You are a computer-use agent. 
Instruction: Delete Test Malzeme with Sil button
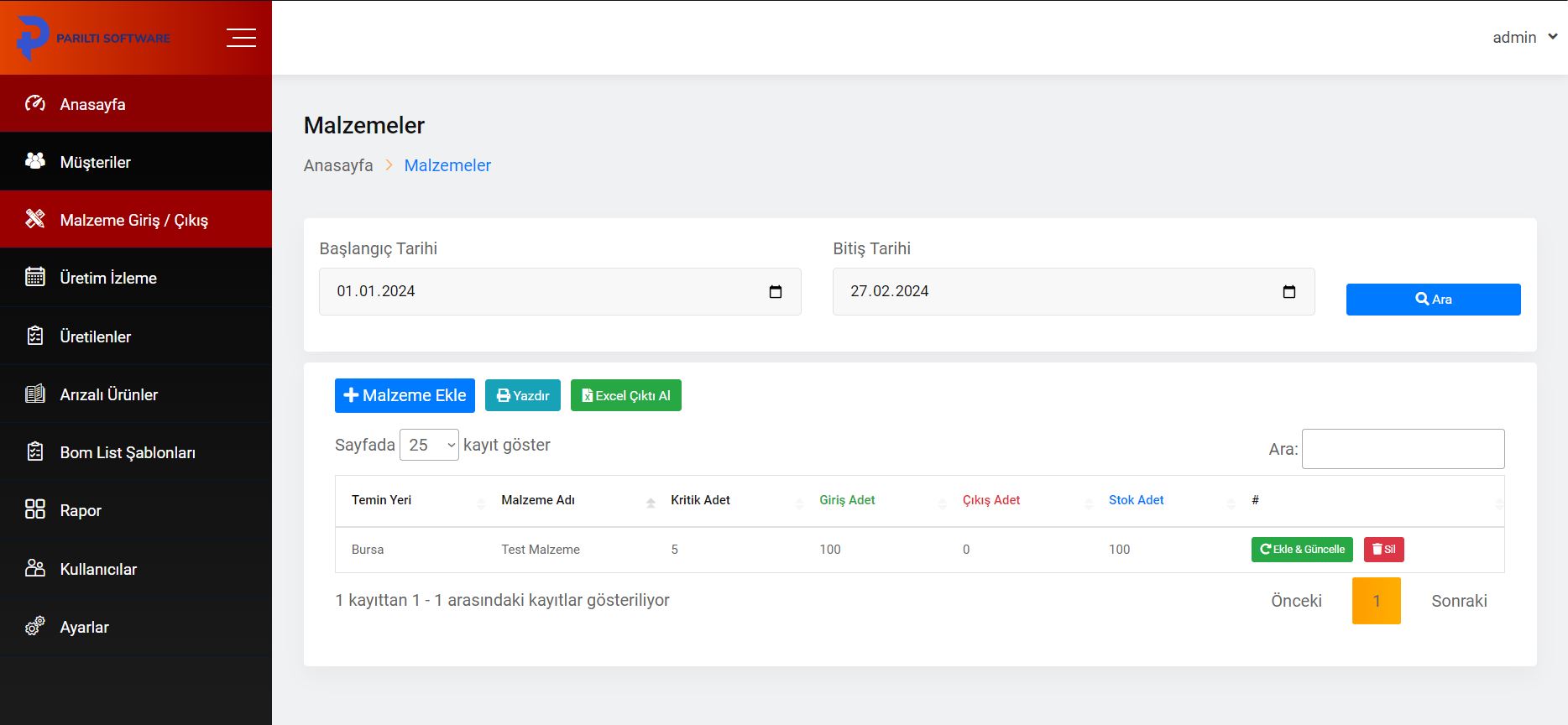1383,550
